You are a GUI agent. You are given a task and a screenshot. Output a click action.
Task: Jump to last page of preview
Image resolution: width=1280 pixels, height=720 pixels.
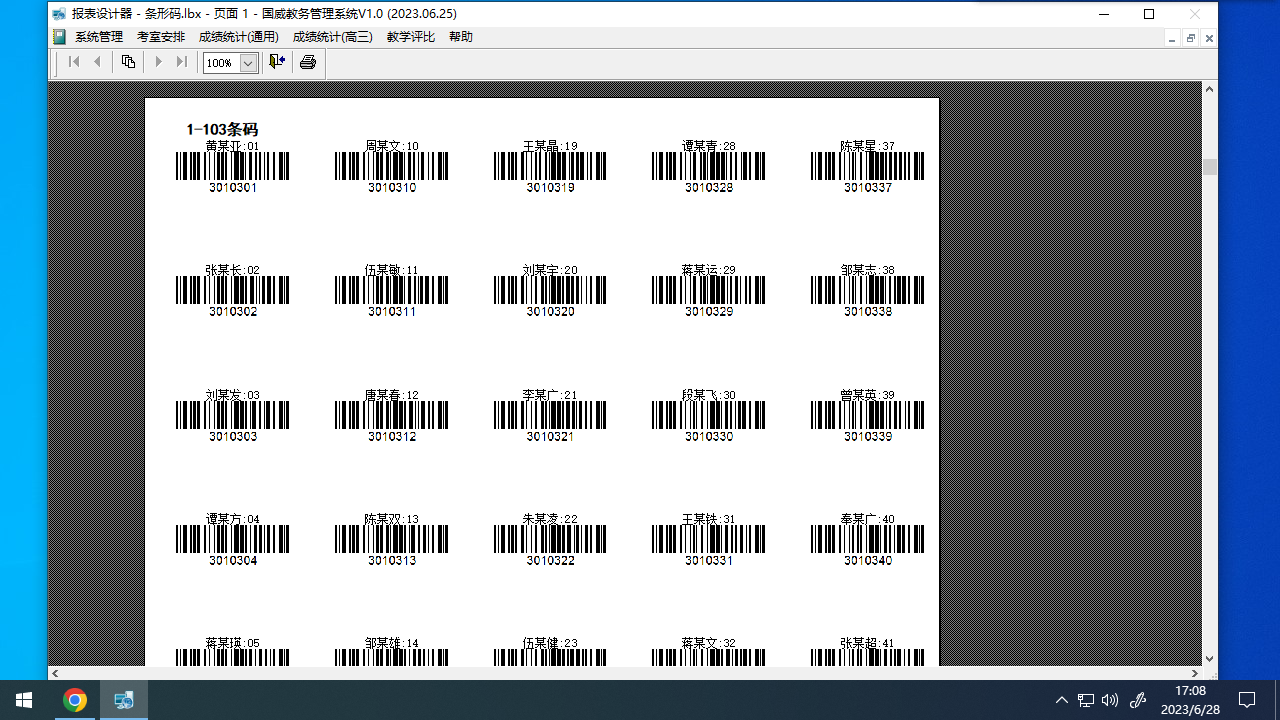181,62
